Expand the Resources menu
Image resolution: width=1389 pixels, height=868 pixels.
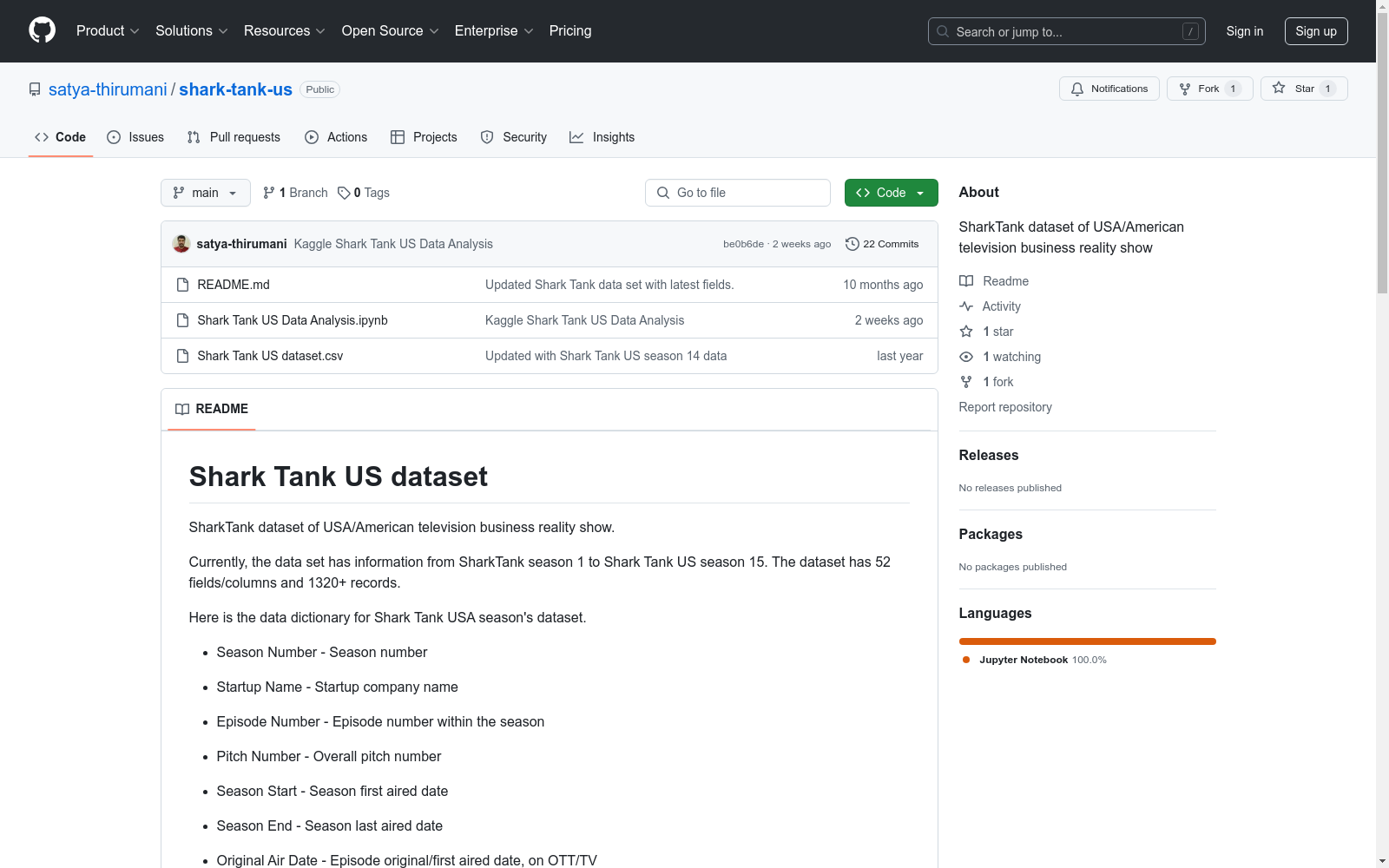point(285,30)
